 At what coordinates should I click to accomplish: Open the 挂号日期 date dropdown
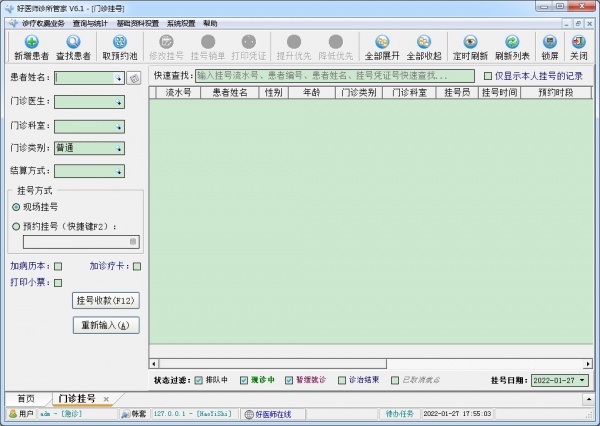[583, 380]
